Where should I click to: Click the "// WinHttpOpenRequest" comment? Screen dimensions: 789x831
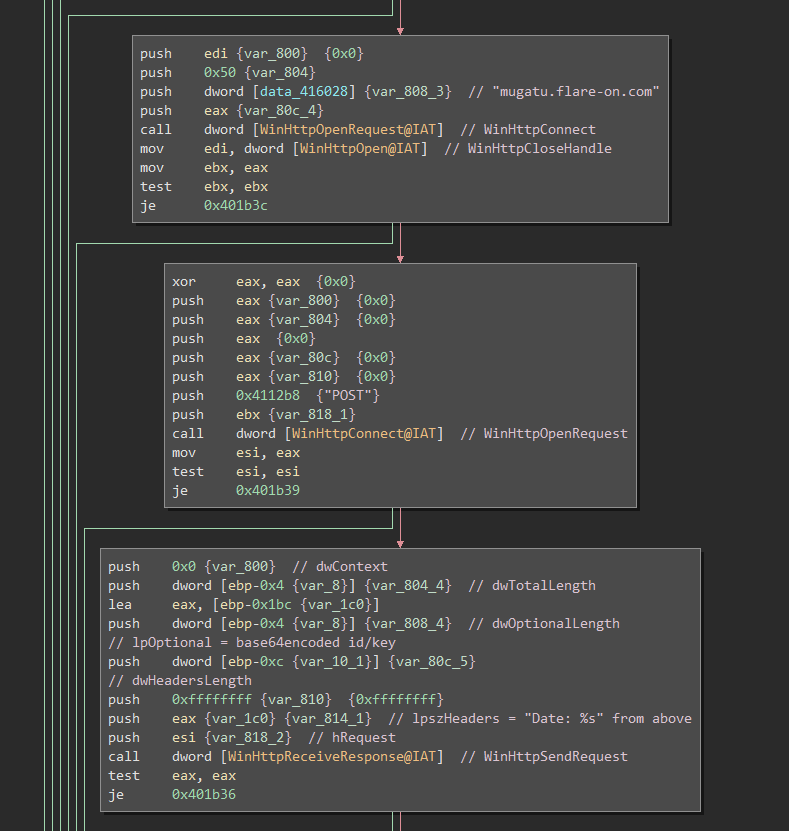click(x=544, y=434)
